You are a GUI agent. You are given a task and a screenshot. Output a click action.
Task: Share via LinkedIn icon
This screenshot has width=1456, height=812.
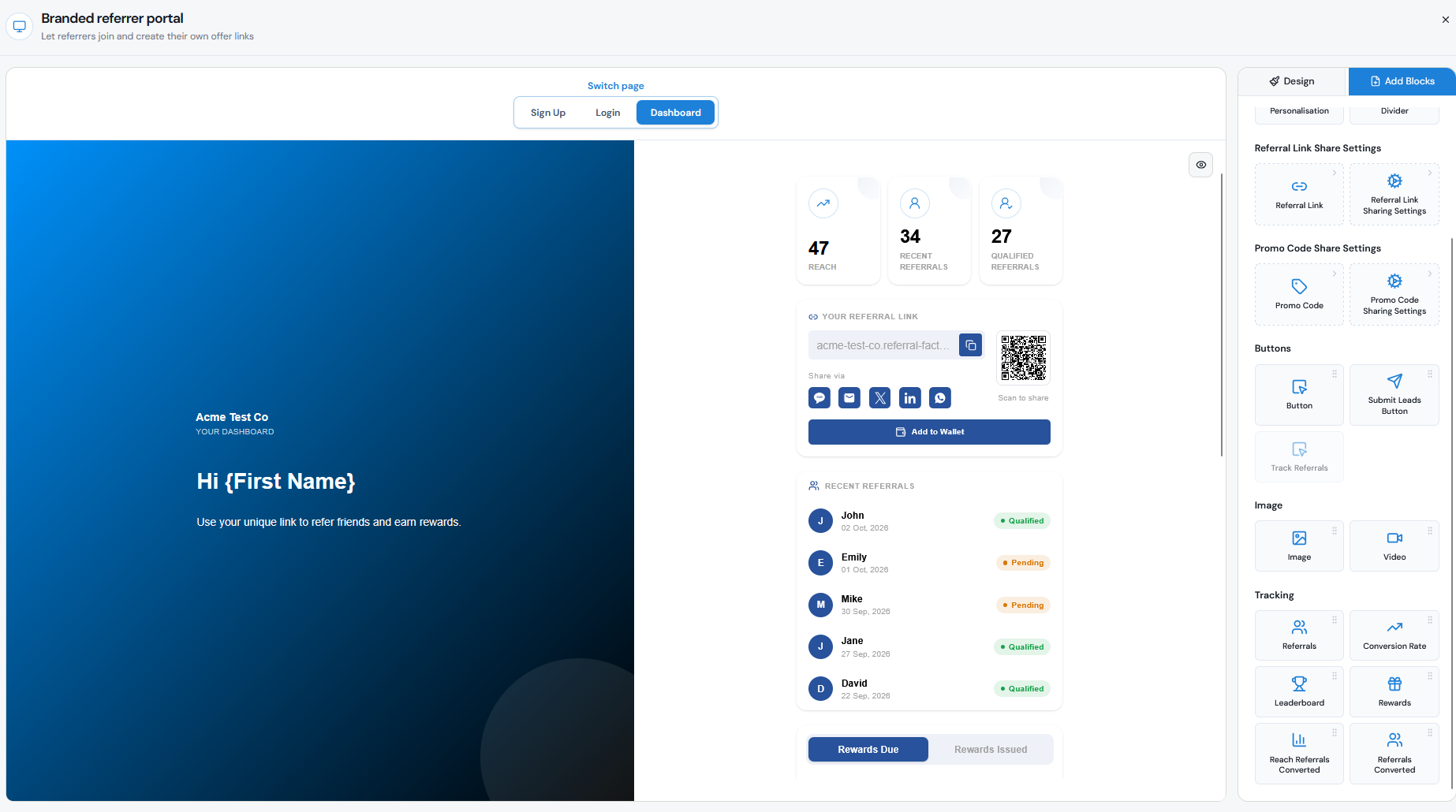(910, 398)
